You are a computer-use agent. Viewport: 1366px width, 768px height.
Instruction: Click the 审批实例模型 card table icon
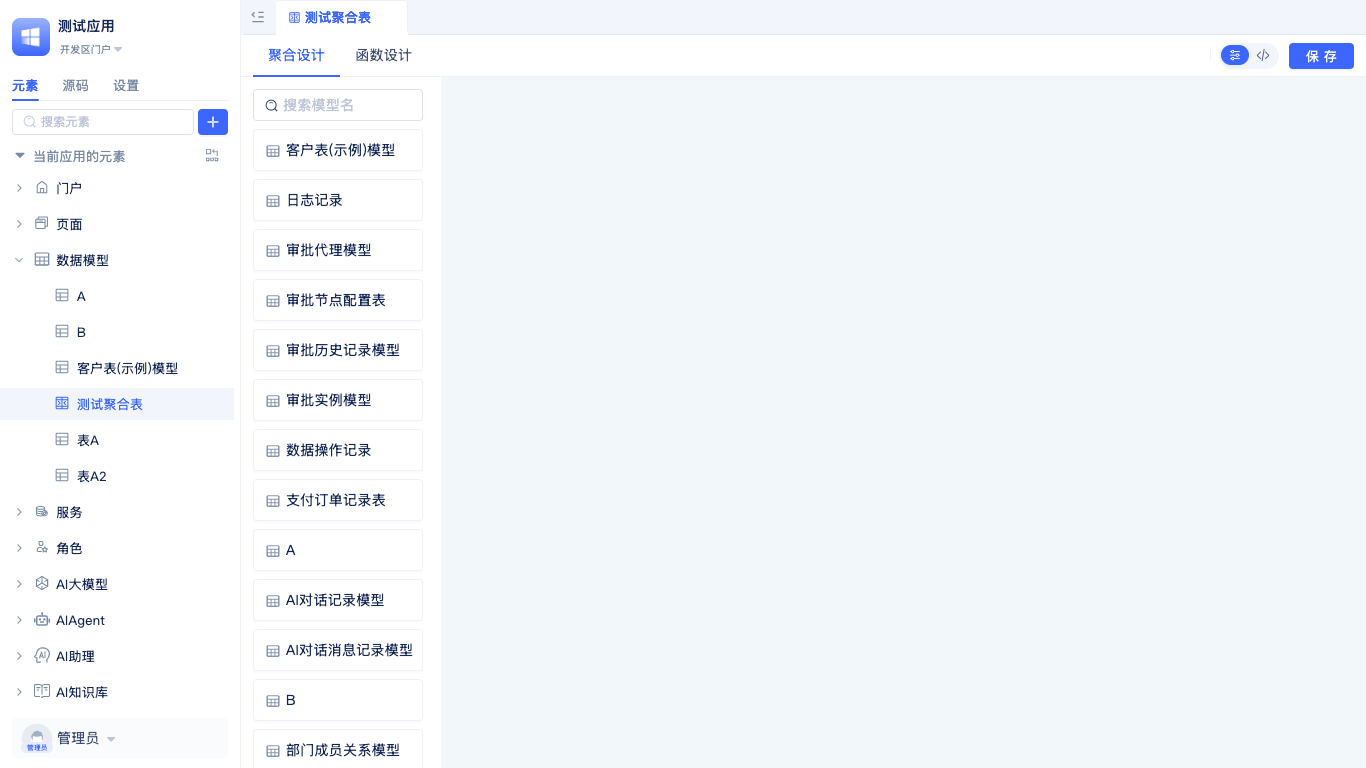click(272, 401)
